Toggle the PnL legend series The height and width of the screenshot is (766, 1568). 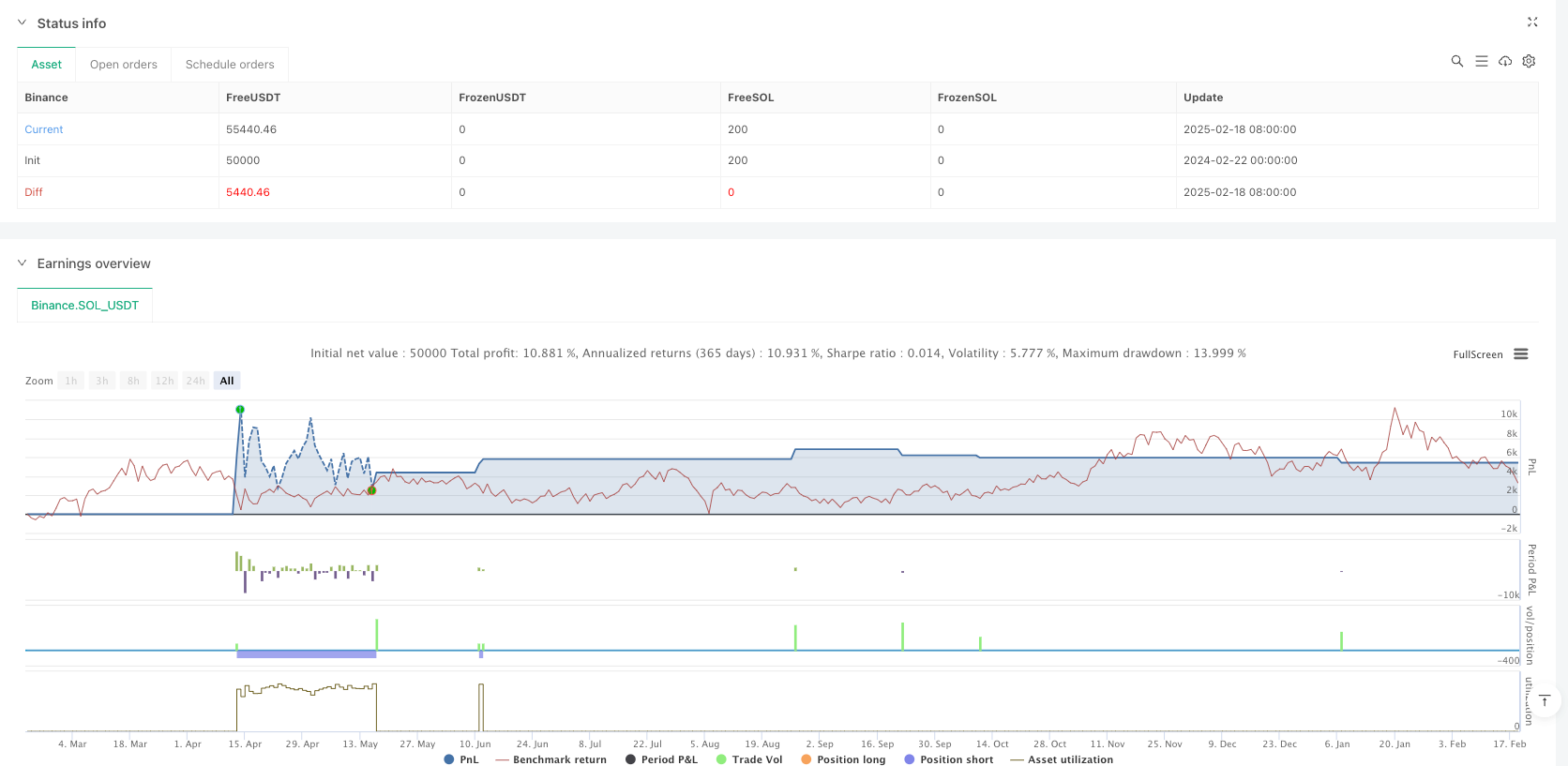[x=461, y=759]
